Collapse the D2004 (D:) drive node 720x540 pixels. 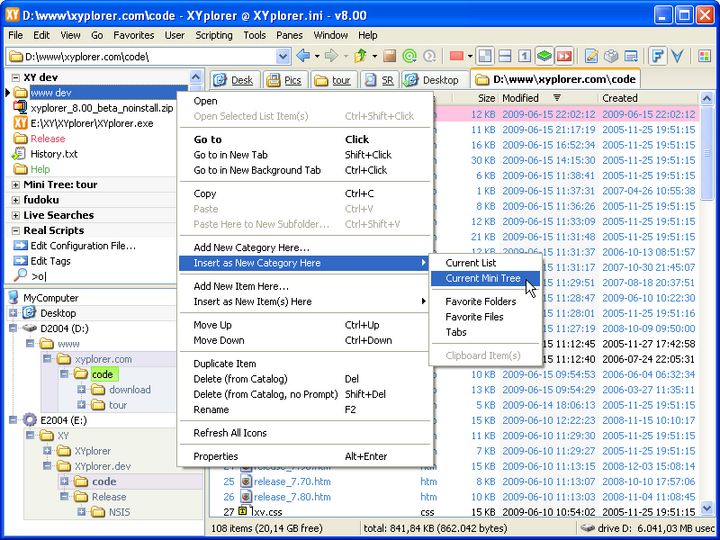coord(13,328)
